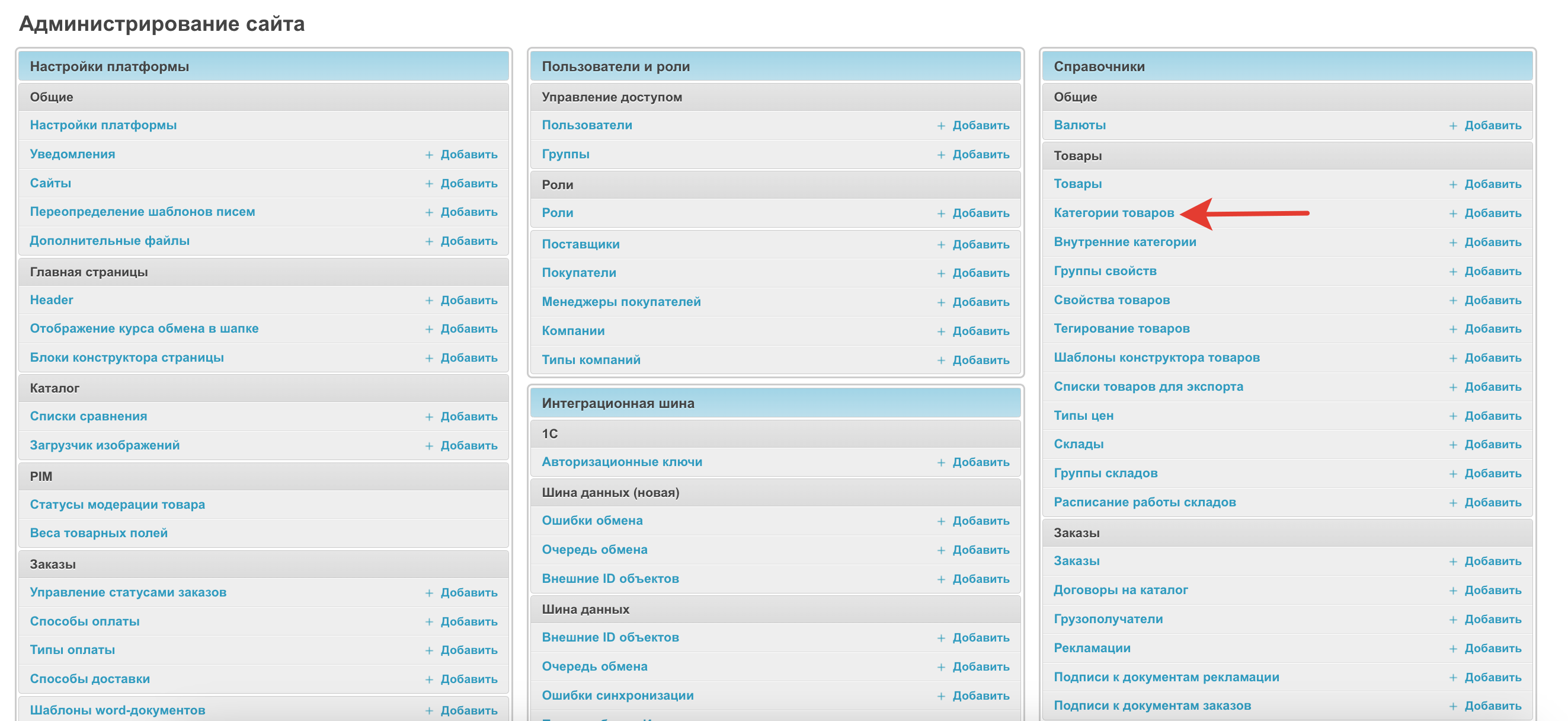Click plus icon in Авторизационные ключи row

click(x=941, y=462)
